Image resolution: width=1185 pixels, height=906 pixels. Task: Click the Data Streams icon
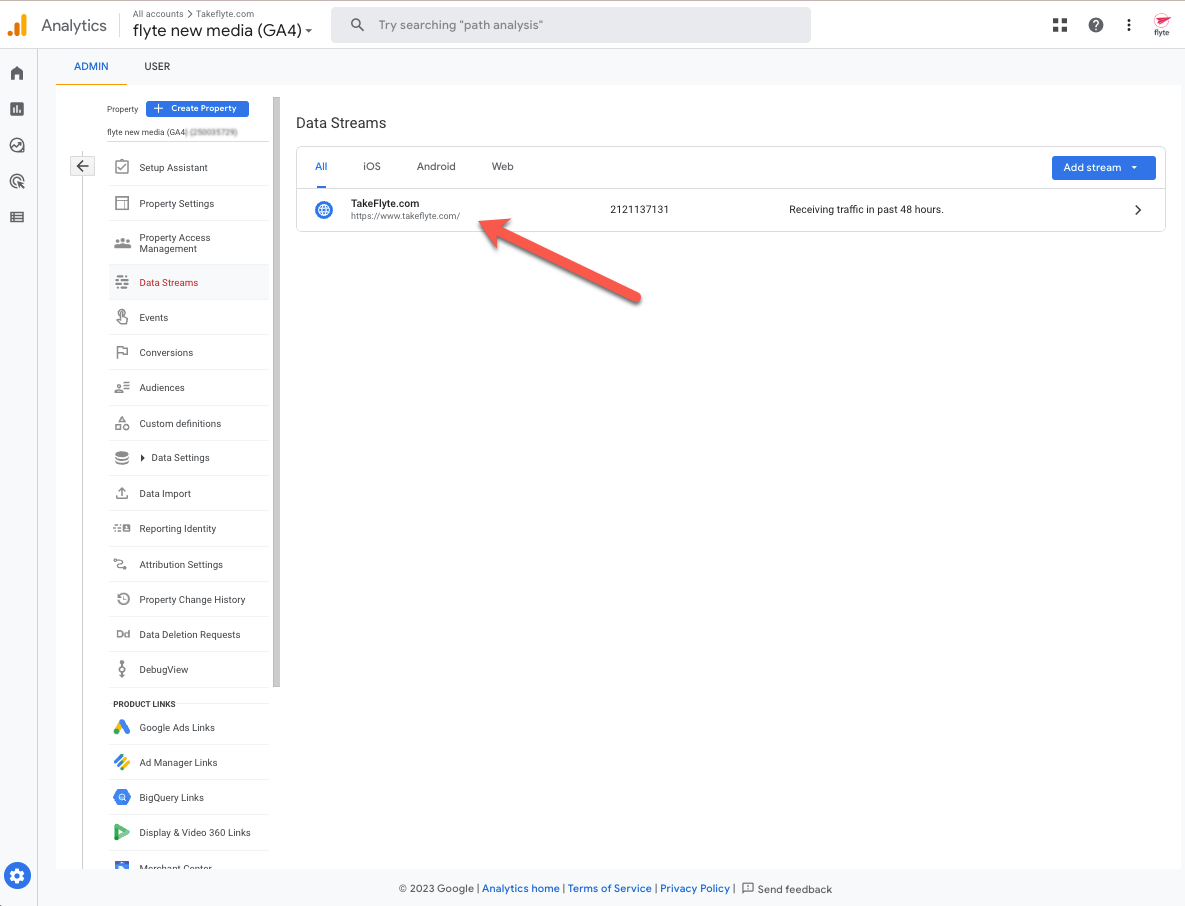click(122, 283)
